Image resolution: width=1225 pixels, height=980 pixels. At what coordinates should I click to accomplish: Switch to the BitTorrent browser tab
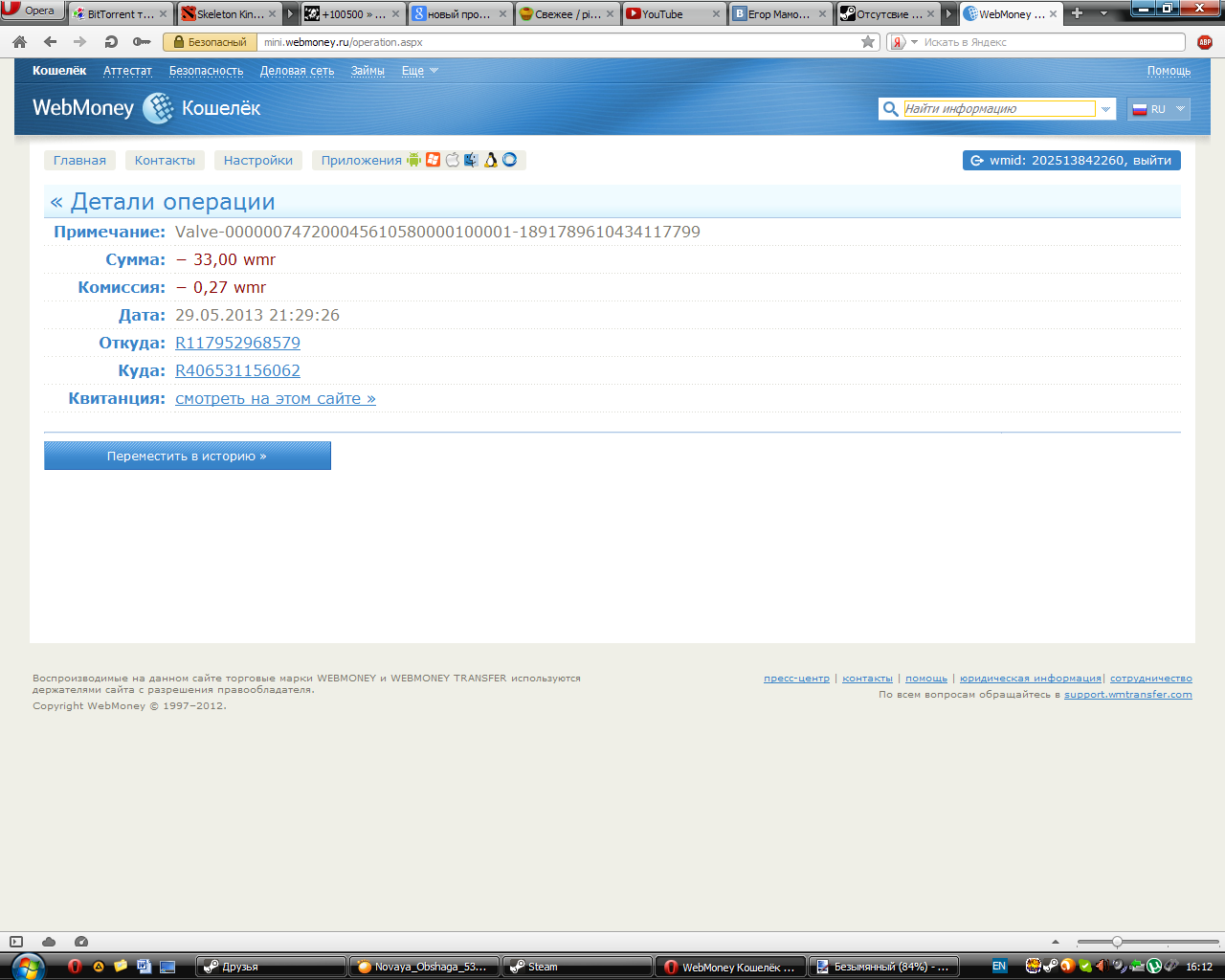tap(120, 13)
